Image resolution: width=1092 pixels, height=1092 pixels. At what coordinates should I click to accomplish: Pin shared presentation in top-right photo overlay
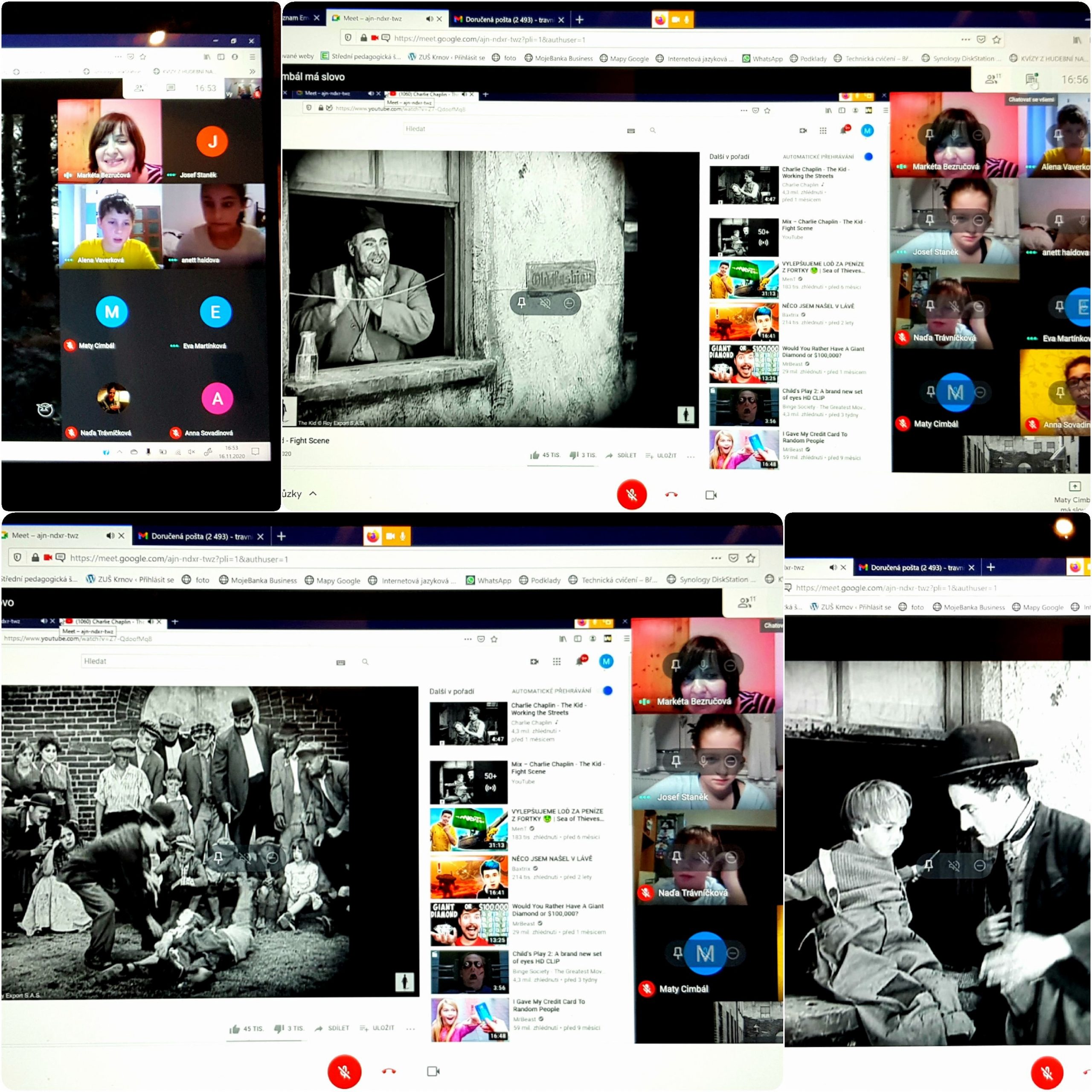[521, 303]
